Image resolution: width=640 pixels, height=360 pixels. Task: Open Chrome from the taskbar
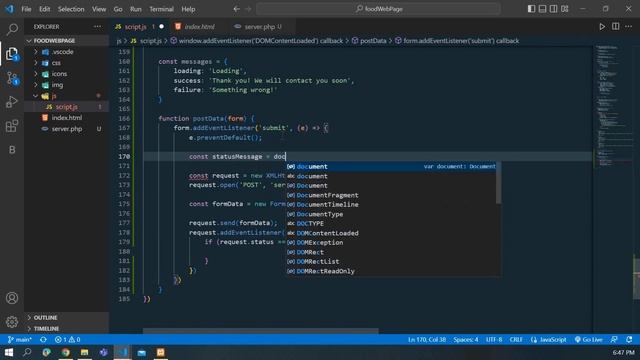click(65, 352)
